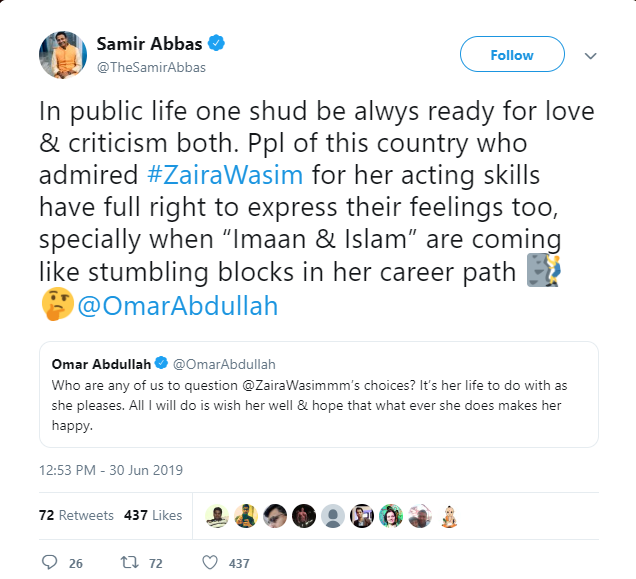Click Samir Abbas verified badge

(x=216, y=45)
